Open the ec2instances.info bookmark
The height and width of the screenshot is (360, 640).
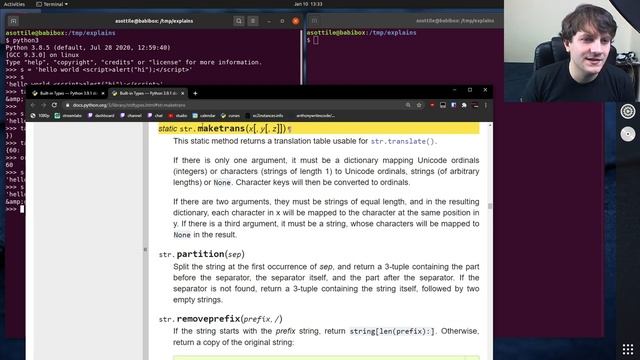(264, 116)
